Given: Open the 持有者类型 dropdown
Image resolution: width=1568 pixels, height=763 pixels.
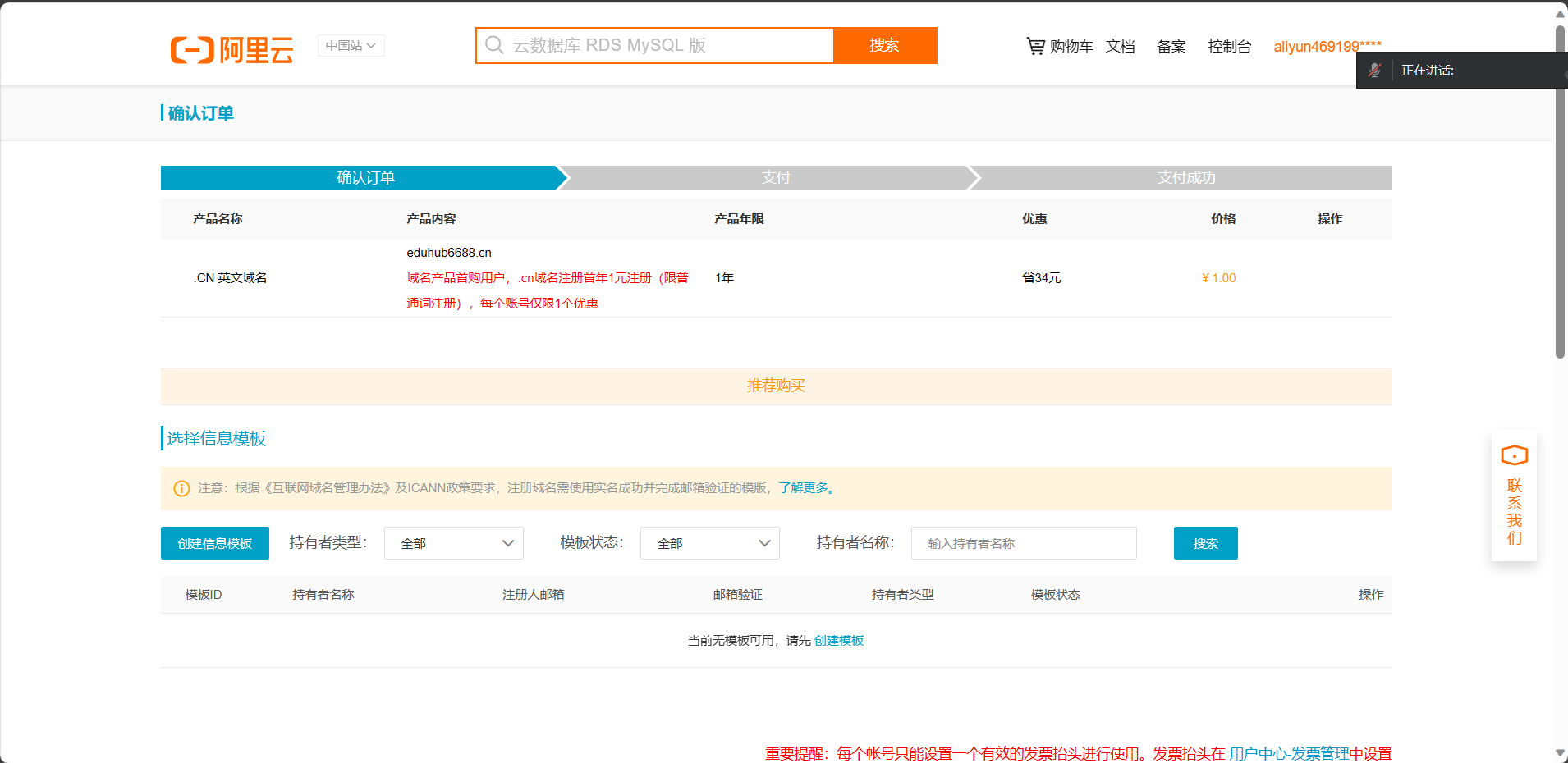Looking at the screenshot, I should tap(454, 543).
